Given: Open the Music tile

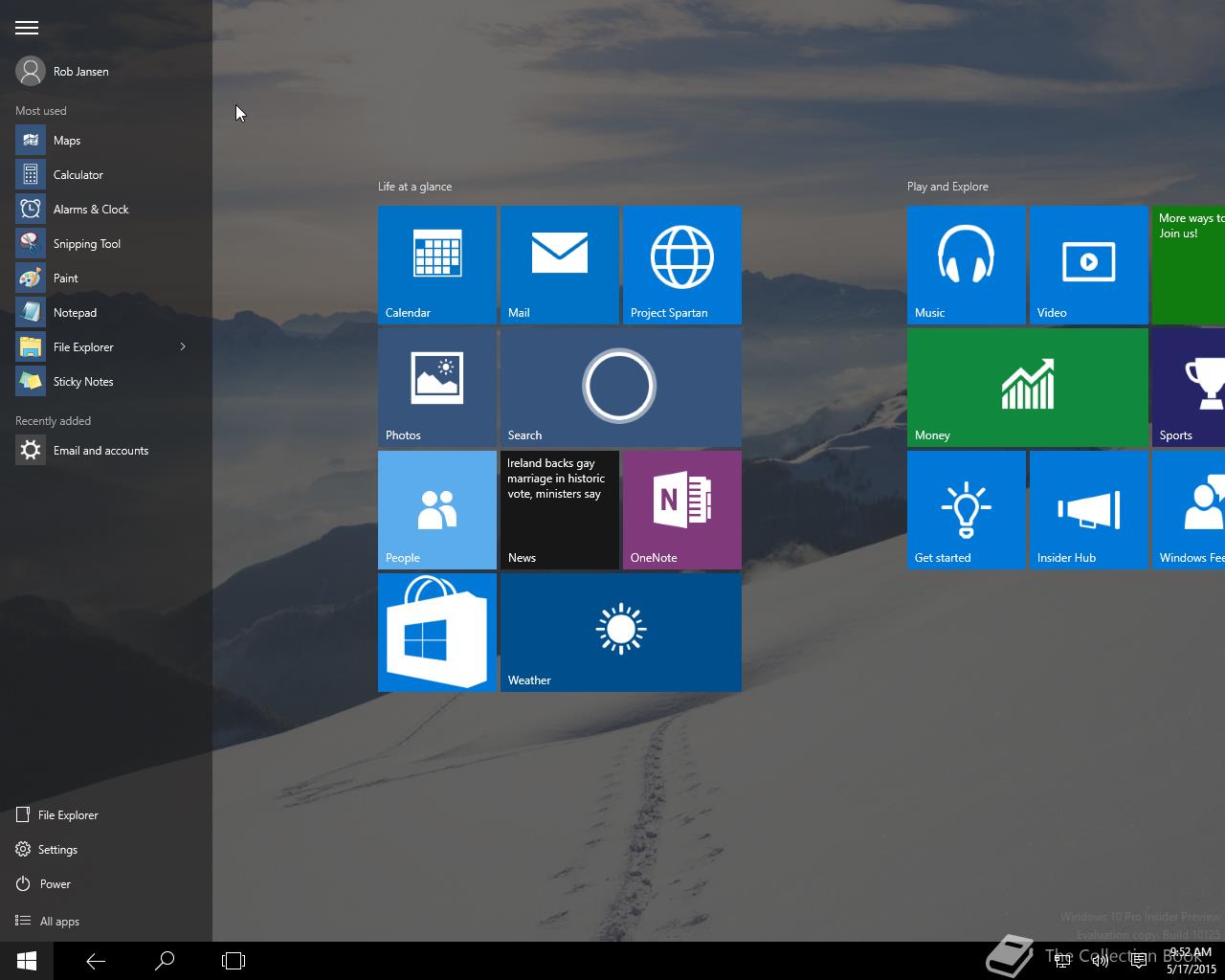Looking at the screenshot, I should pyautogui.click(x=967, y=265).
